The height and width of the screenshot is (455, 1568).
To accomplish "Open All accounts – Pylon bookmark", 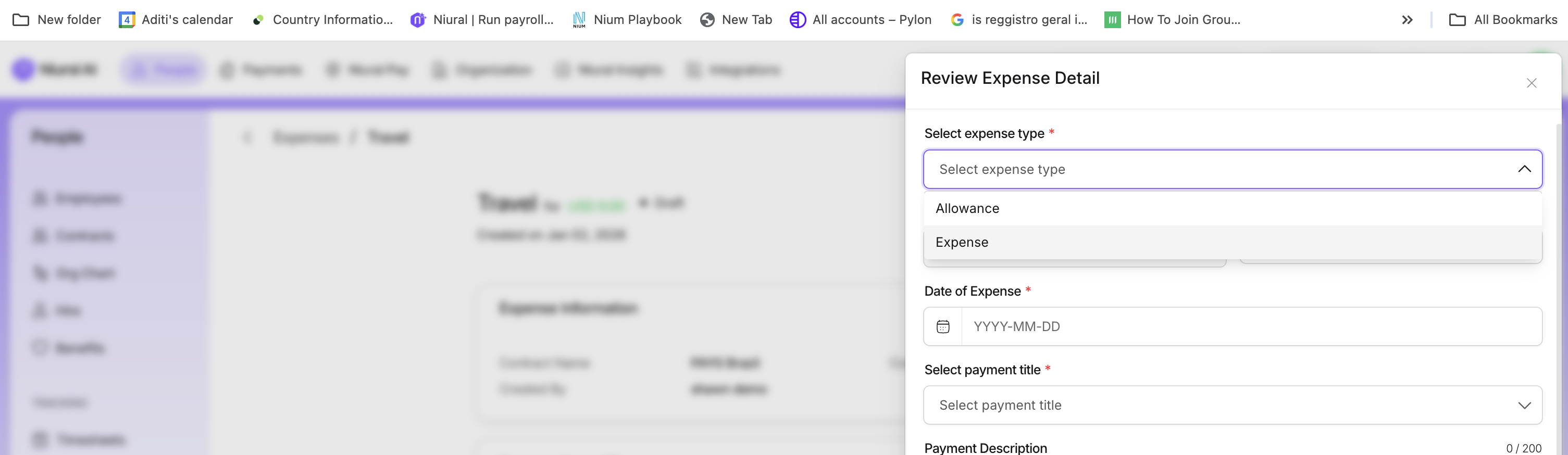I will pyautogui.click(x=860, y=19).
